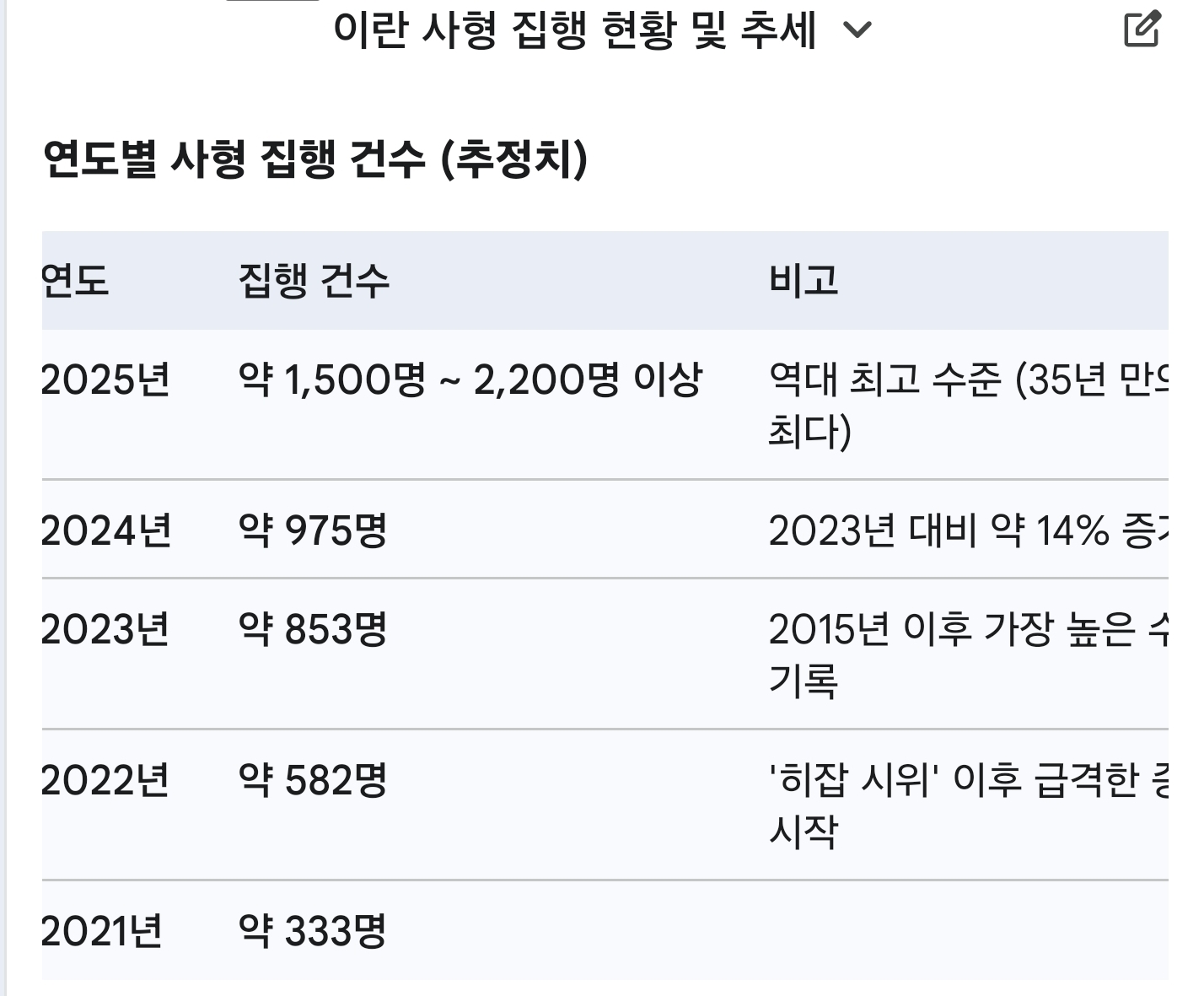Image resolution: width=1204 pixels, height=996 pixels.
Task: Select the '2023년' row cell
Action: tap(106, 629)
